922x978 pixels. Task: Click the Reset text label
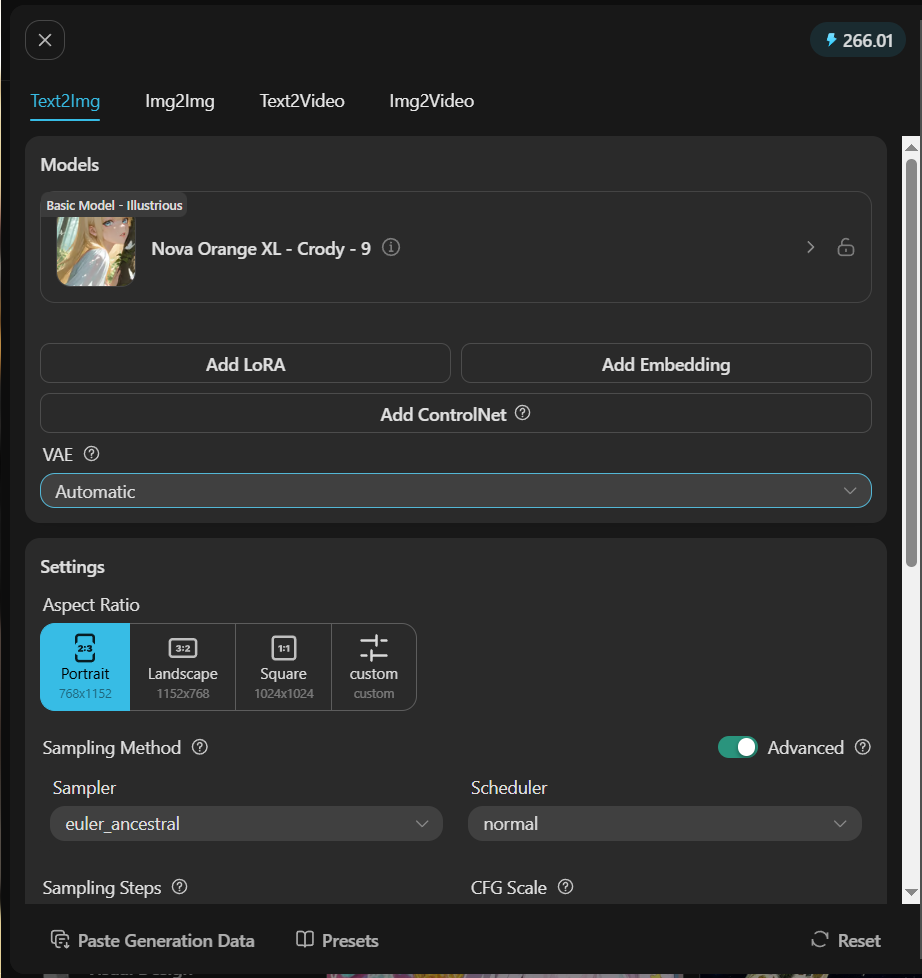tap(860, 941)
